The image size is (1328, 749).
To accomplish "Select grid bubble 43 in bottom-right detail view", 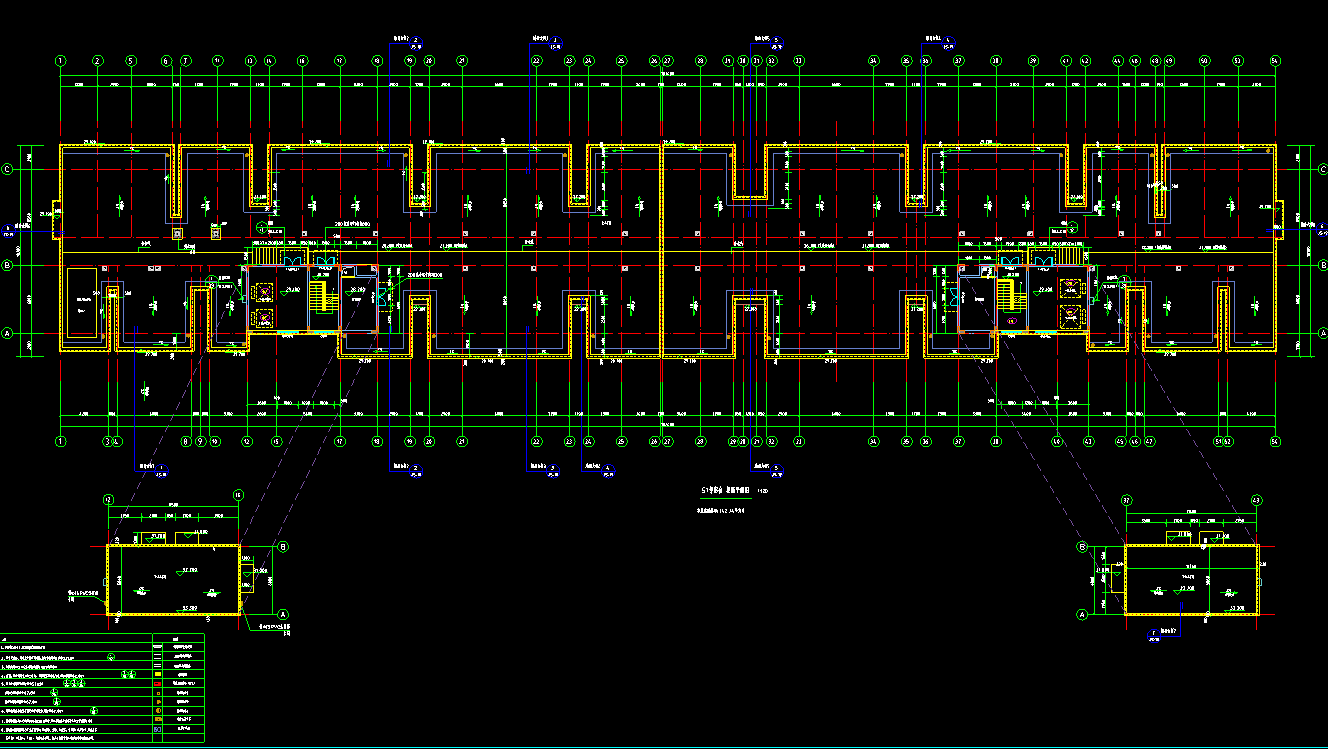I will point(1257,499).
